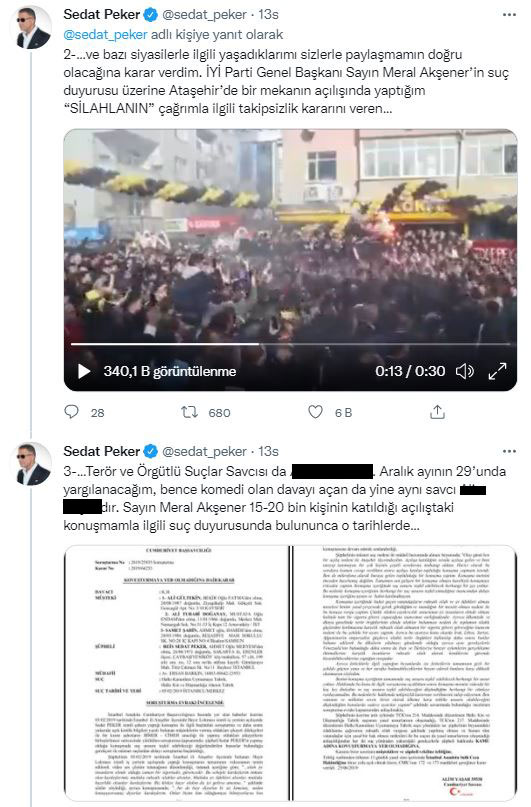Click the second tweet's 13s timestamp
This screenshot has height=807, width=531.
pyautogui.click(x=268, y=451)
